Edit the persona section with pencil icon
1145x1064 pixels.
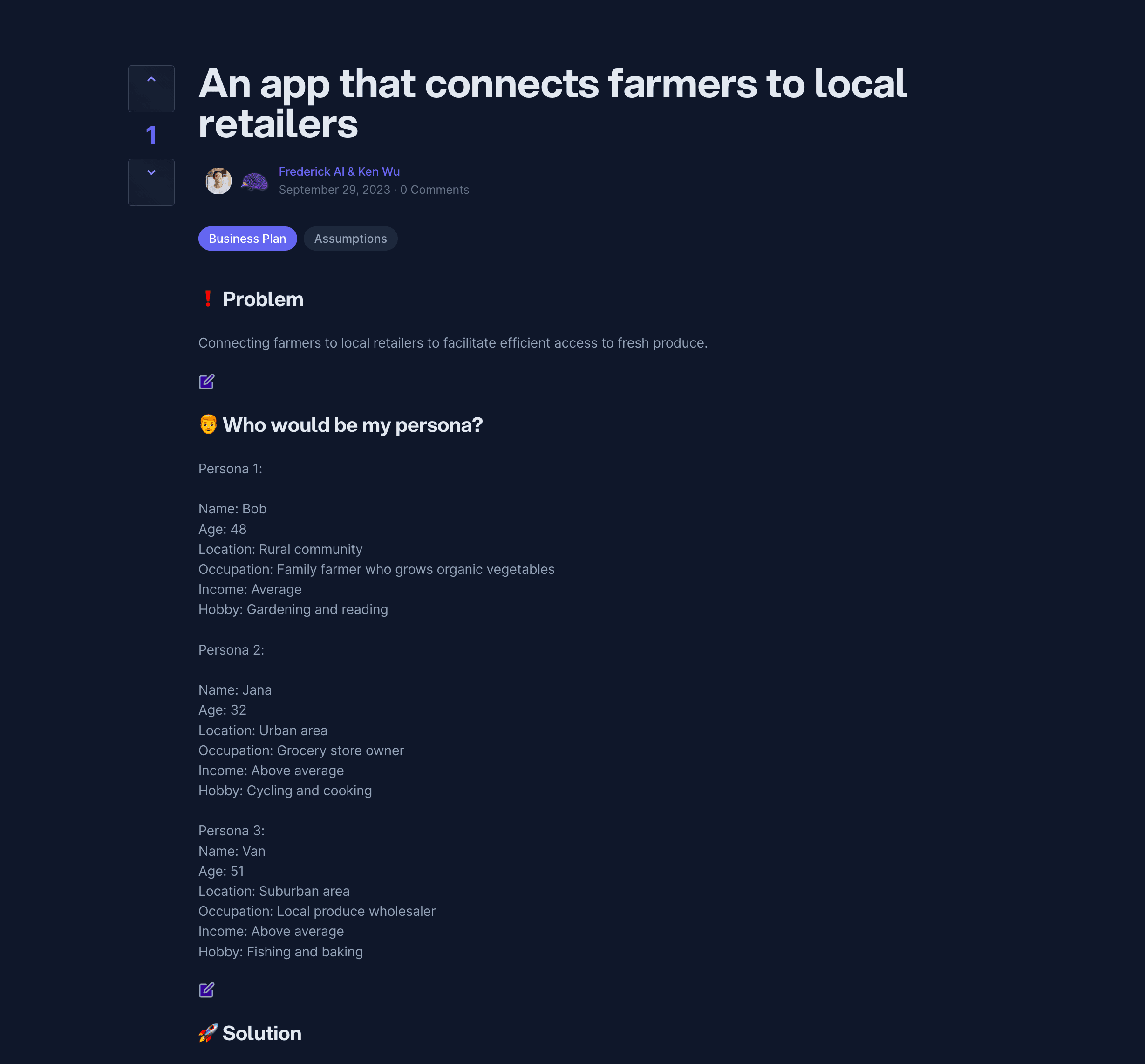206,990
